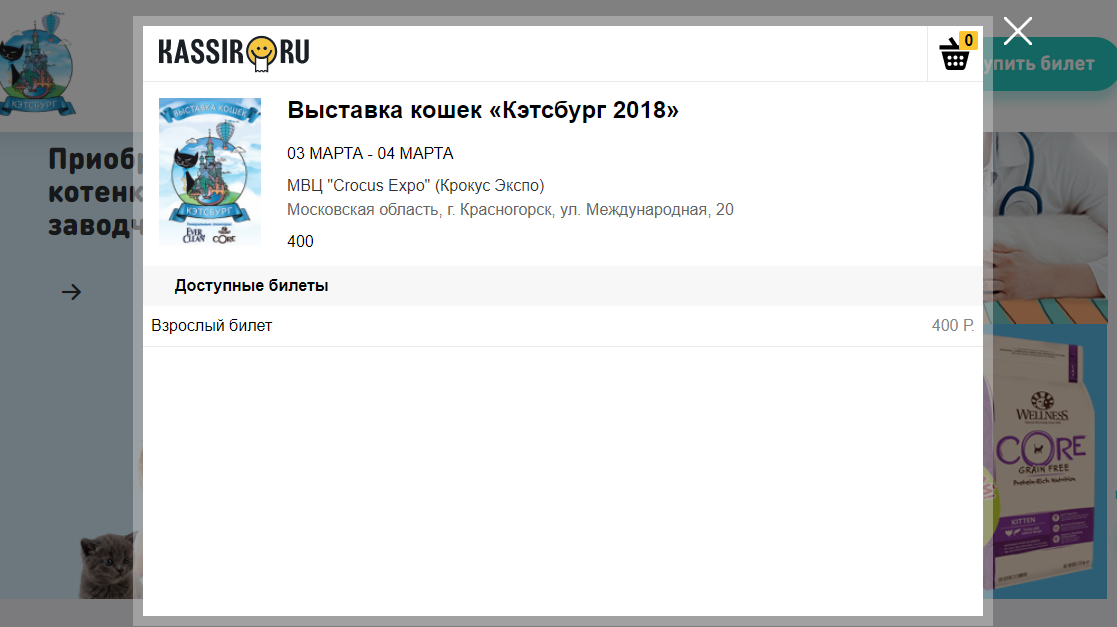Click the venue name МВЦ Crocus Expo
1117x627 pixels.
[415, 185]
